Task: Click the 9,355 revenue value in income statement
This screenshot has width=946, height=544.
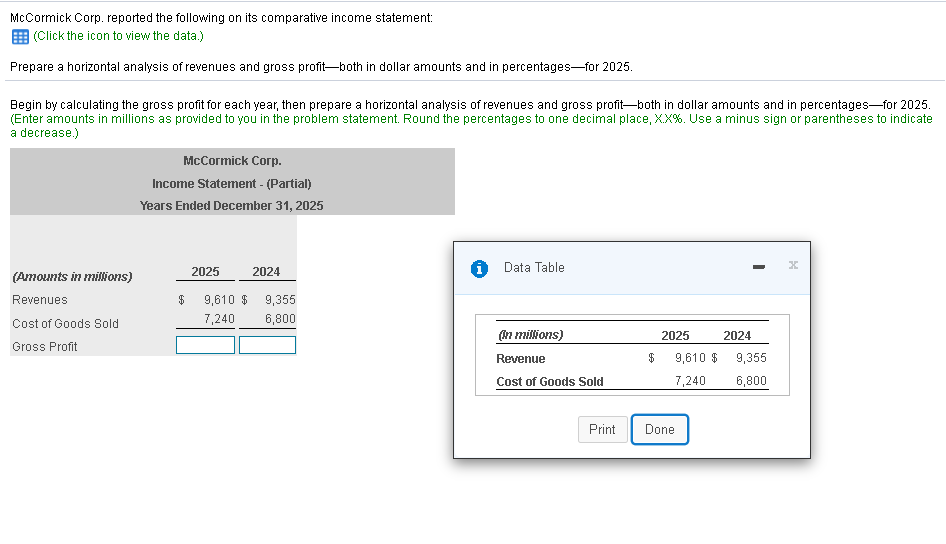Action: click(x=280, y=300)
